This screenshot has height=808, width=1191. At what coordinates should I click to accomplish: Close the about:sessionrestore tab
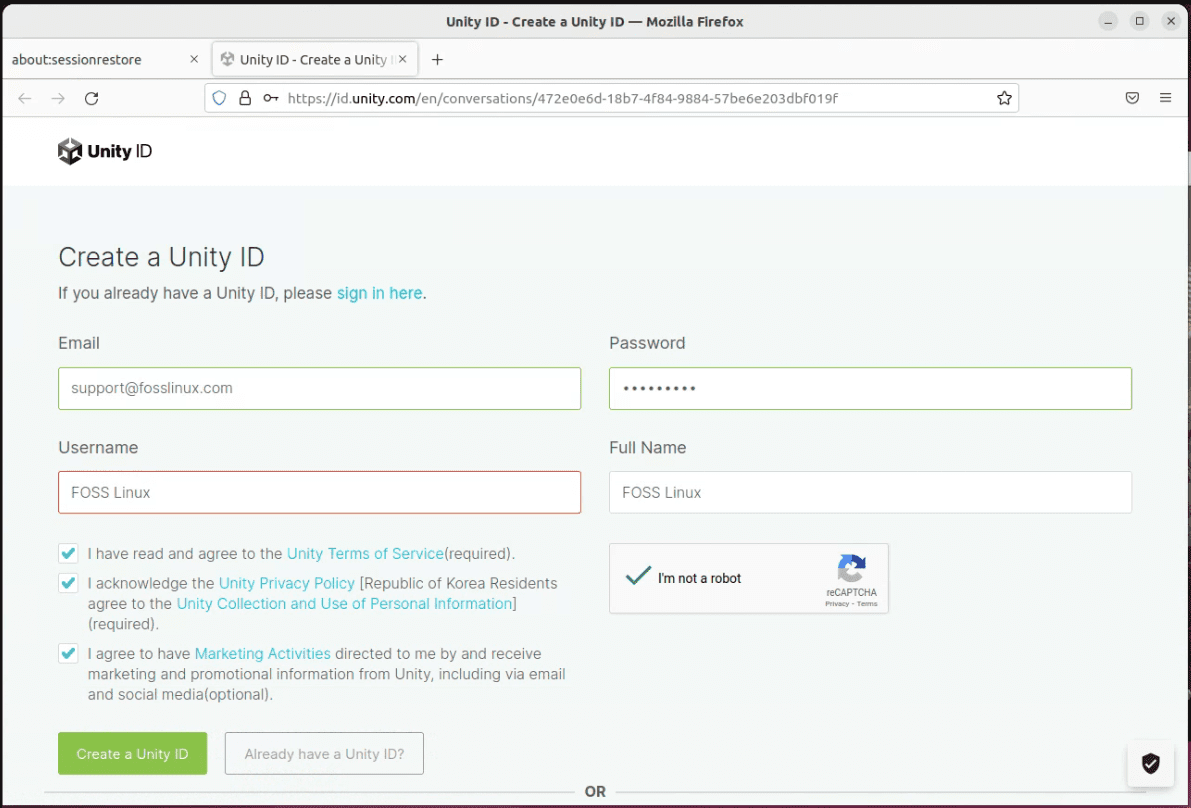click(194, 59)
